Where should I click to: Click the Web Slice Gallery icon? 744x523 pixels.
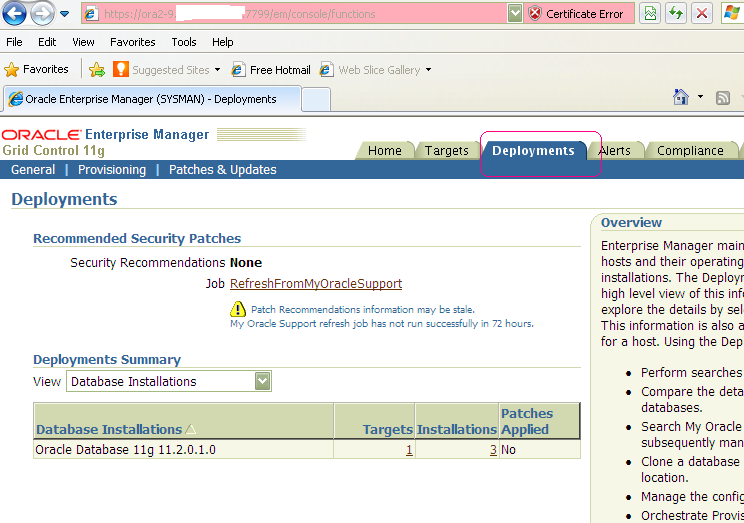pyautogui.click(x=326, y=70)
